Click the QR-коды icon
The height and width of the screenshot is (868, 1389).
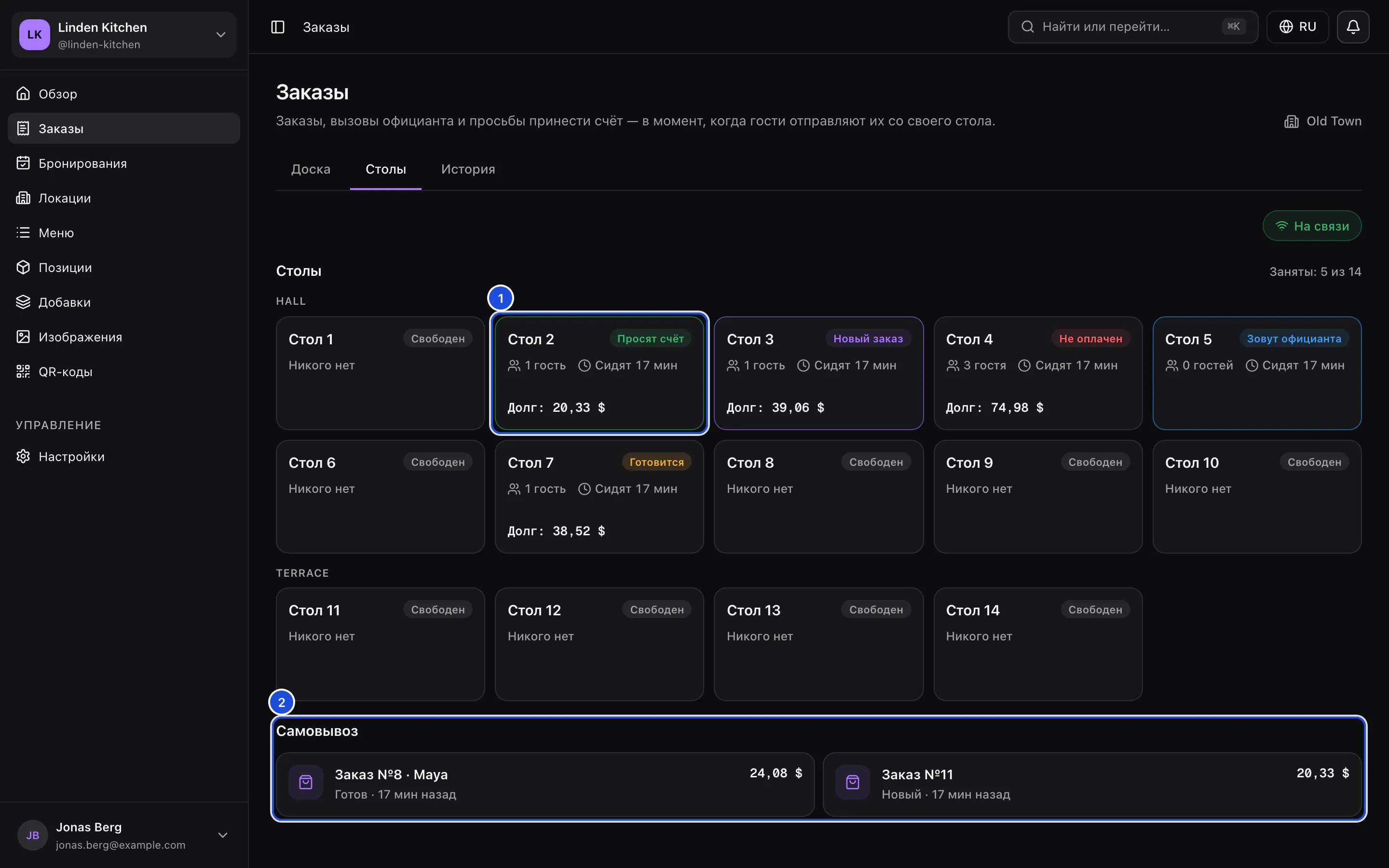(23, 371)
